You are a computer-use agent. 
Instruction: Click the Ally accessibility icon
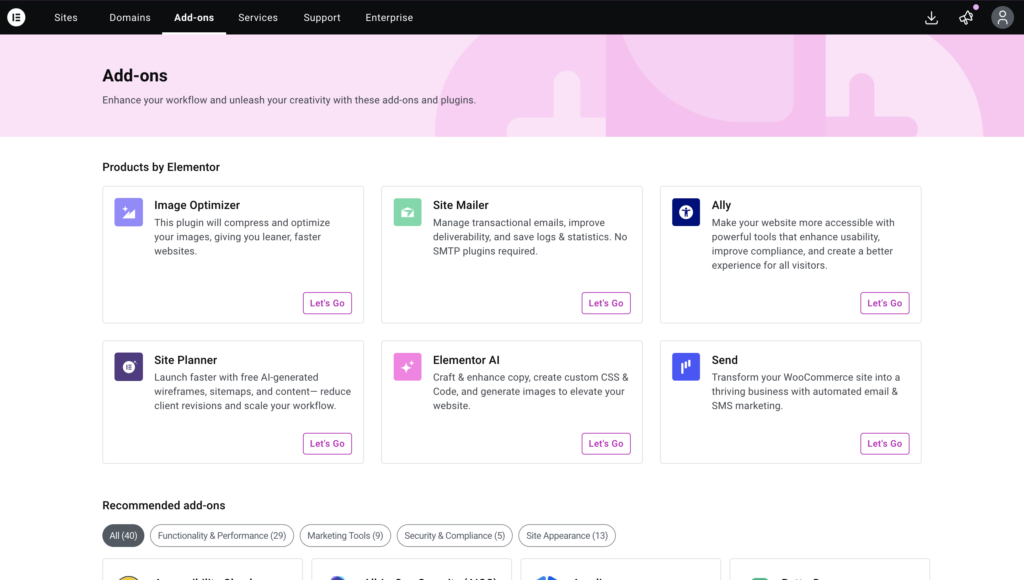(x=686, y=212)
